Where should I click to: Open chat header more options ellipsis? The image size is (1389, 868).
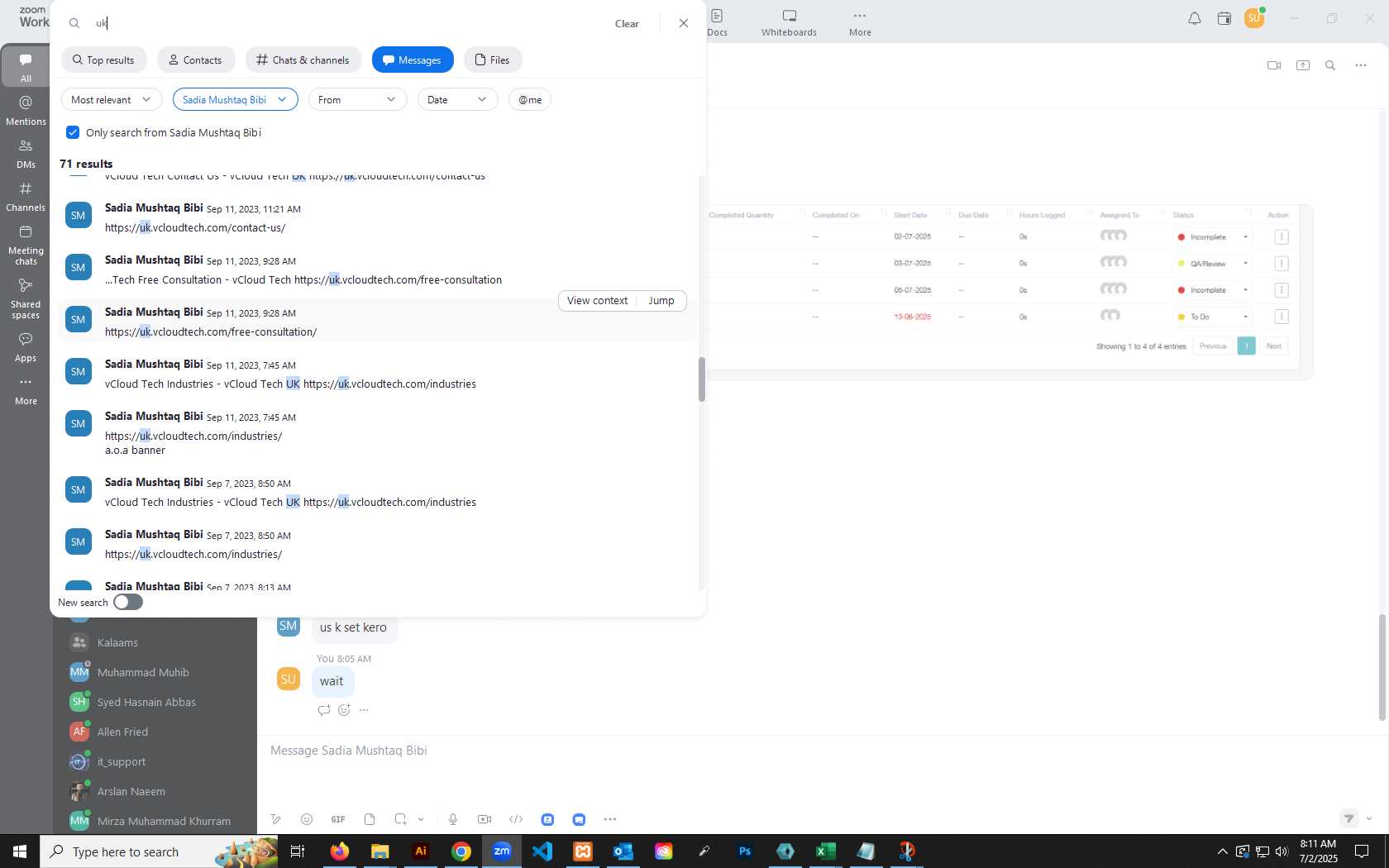click(1361, 65)
